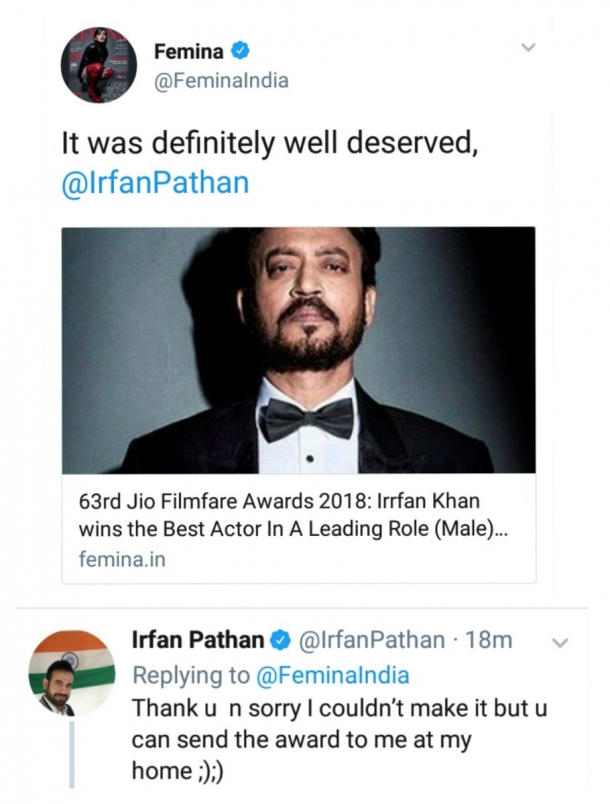Click the @FeminaIndia handle under Femina
This screenshot has height=804, width=610.
[x=220, y=81]
